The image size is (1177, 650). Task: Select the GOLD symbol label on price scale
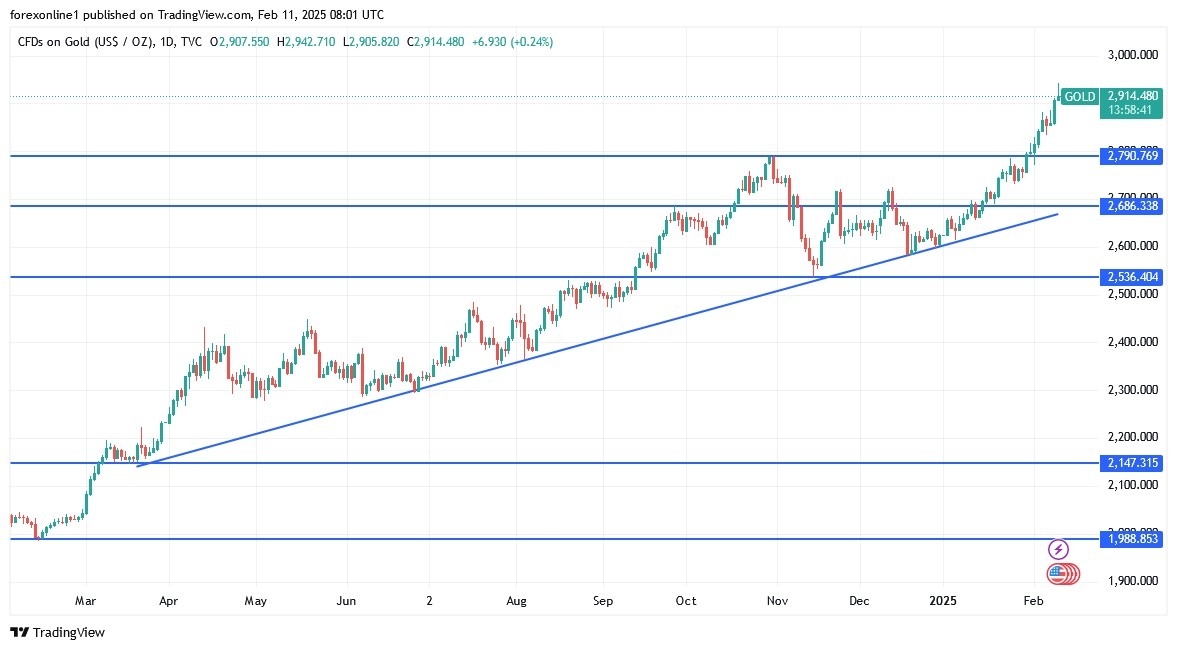pyautogui.click(x=1079, y=97)
